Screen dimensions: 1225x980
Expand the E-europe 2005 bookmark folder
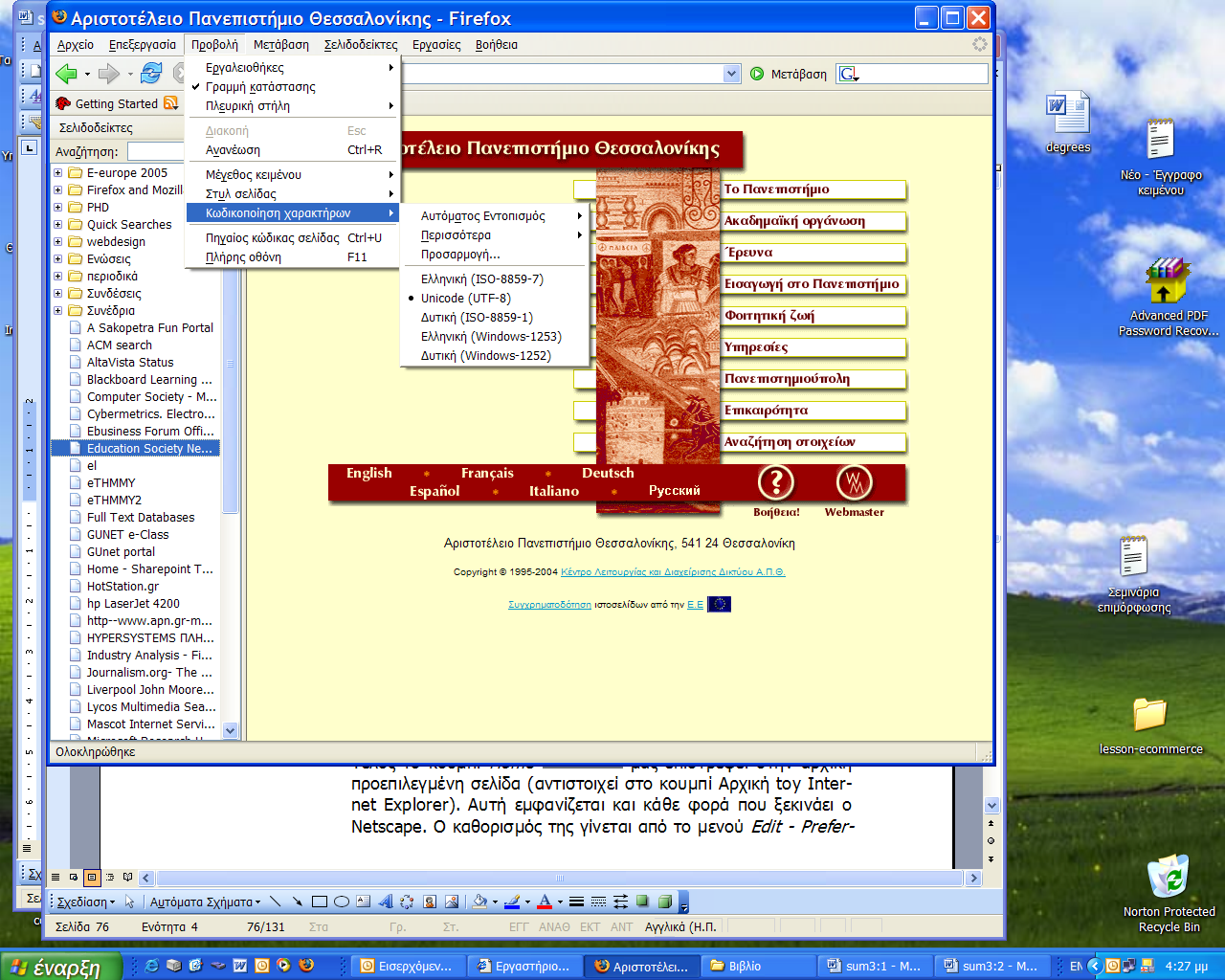(x=58, y=173)
